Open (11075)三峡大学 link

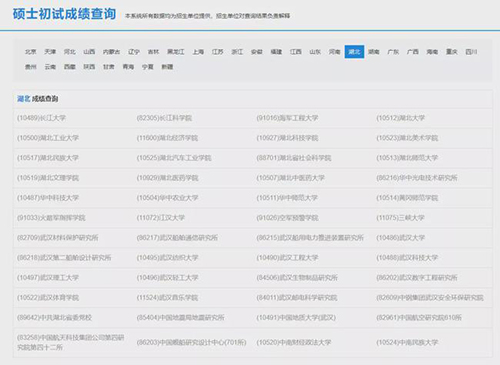(400, 218)
